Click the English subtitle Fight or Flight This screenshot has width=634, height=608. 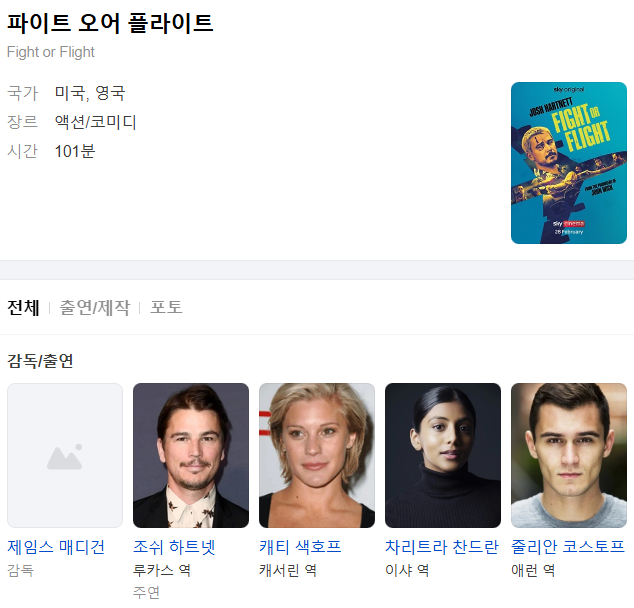pyautogui.click(x=51, y=52)
